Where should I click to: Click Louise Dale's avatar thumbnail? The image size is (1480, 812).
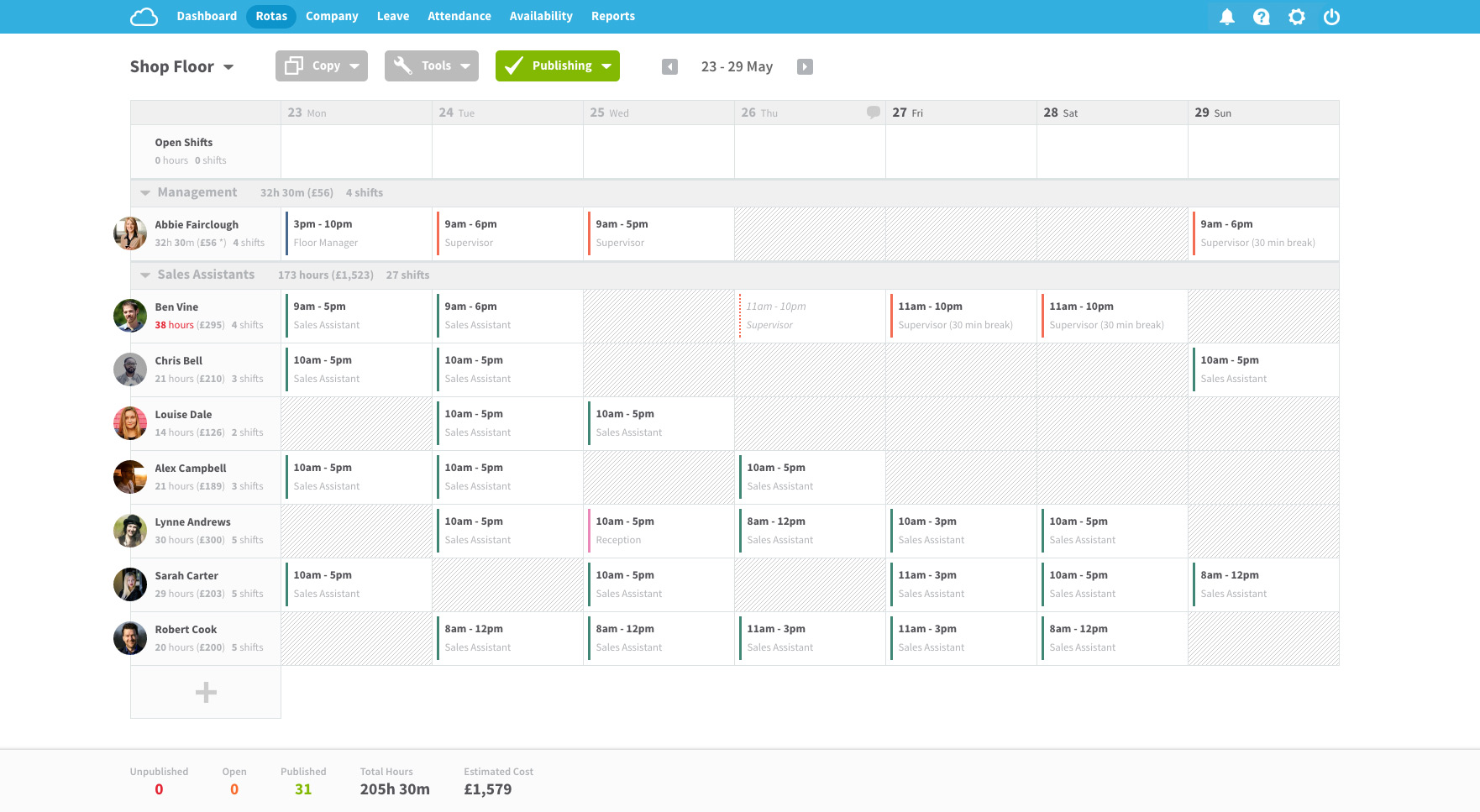(x=129, y=423)
